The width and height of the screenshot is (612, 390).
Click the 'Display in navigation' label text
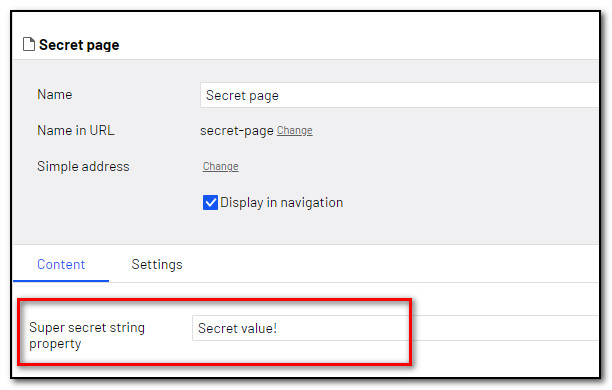click(x=281, y=203)
